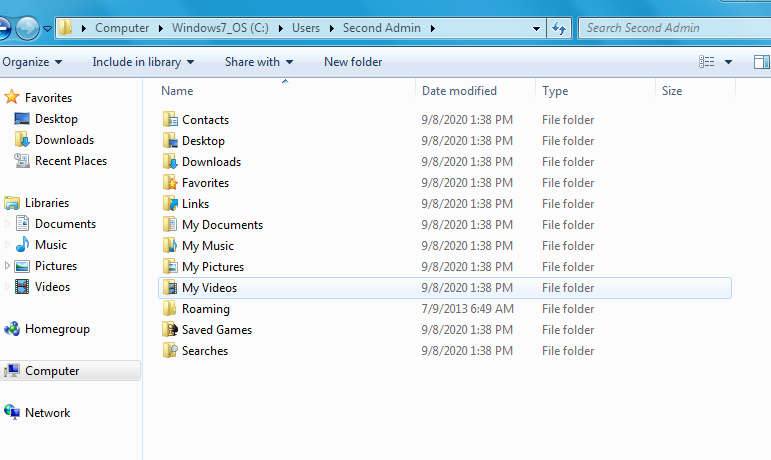Select the Favorites folder icon in file list
Image resolution: width=771 pixels, height=460 pixels.
click(170, 182)
